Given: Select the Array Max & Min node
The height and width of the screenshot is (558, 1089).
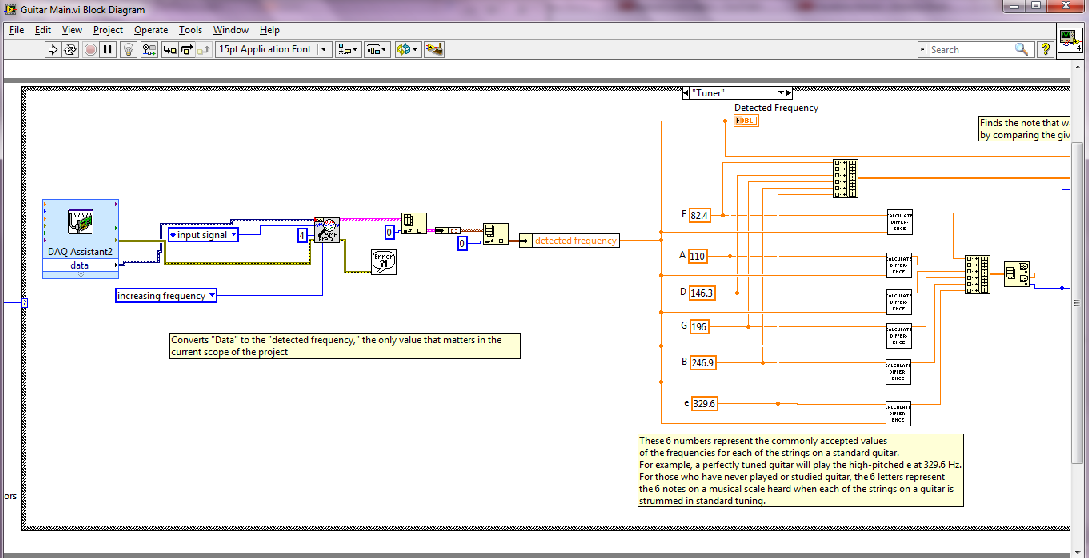Looking at the screenshot, I should (1017, 274).
